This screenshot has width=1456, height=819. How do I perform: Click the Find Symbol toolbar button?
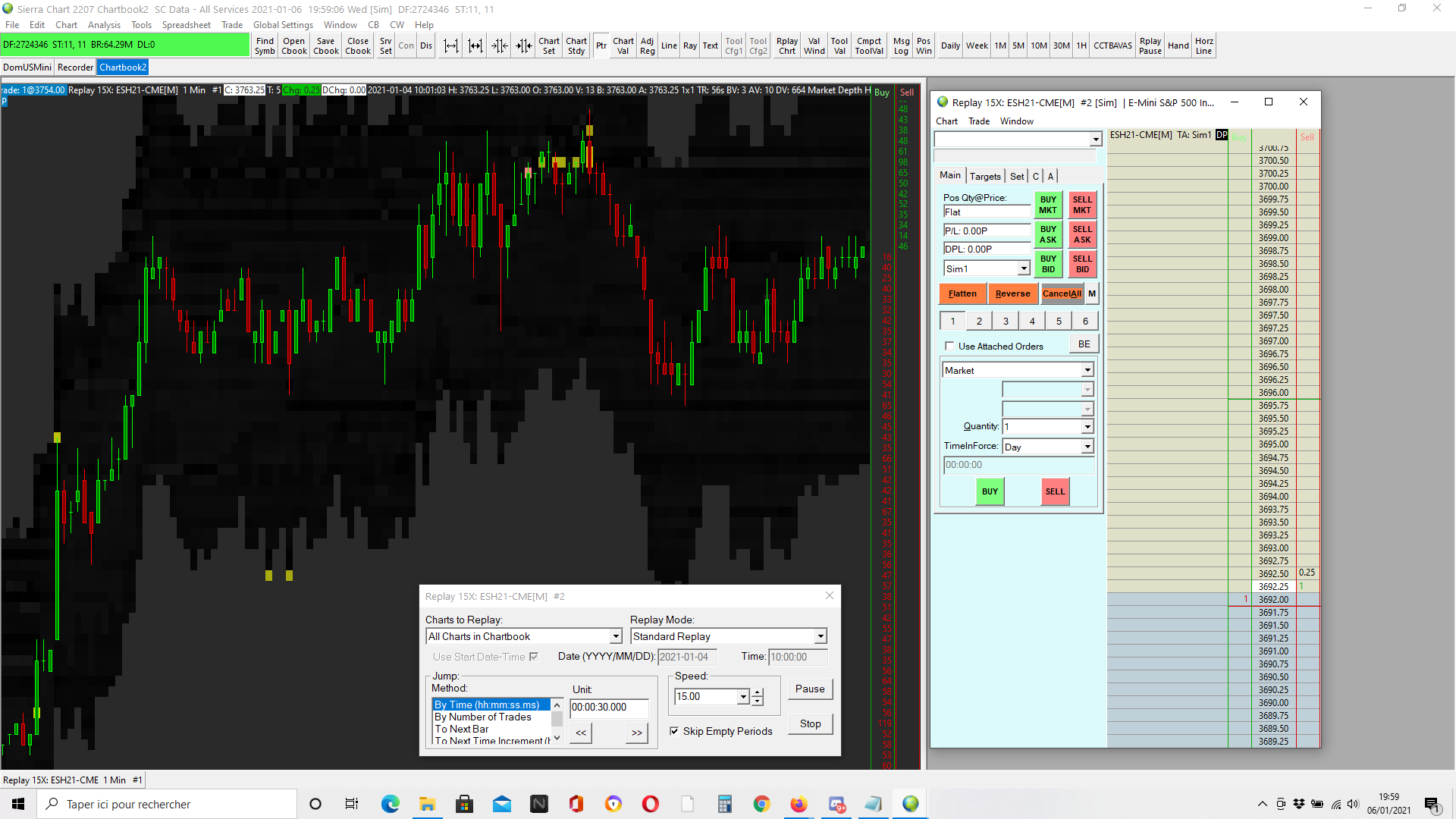point(265,46)
